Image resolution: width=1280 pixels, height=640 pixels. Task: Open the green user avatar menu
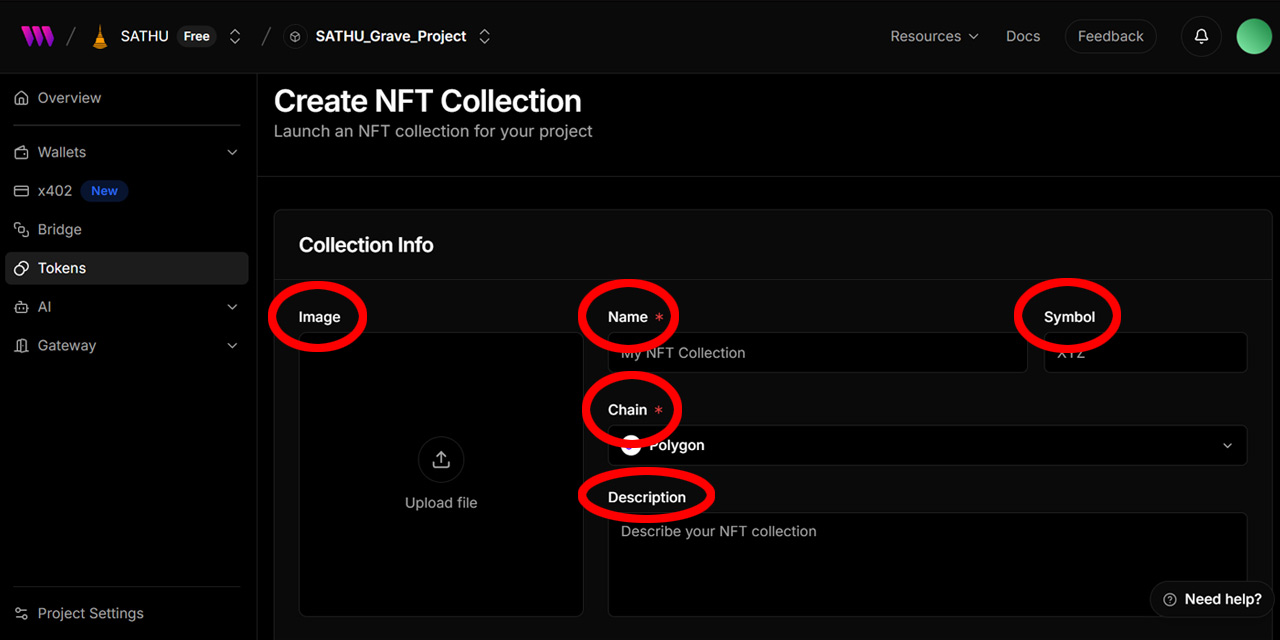point(1254,36)
